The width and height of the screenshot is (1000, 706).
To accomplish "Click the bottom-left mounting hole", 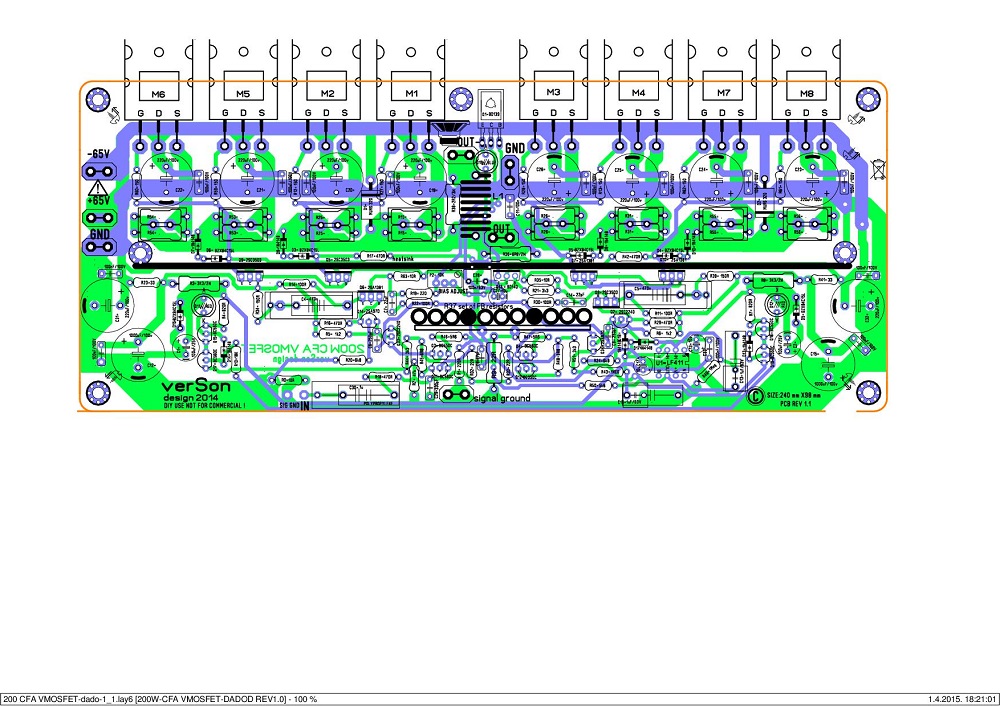I will tap(98, 392).
